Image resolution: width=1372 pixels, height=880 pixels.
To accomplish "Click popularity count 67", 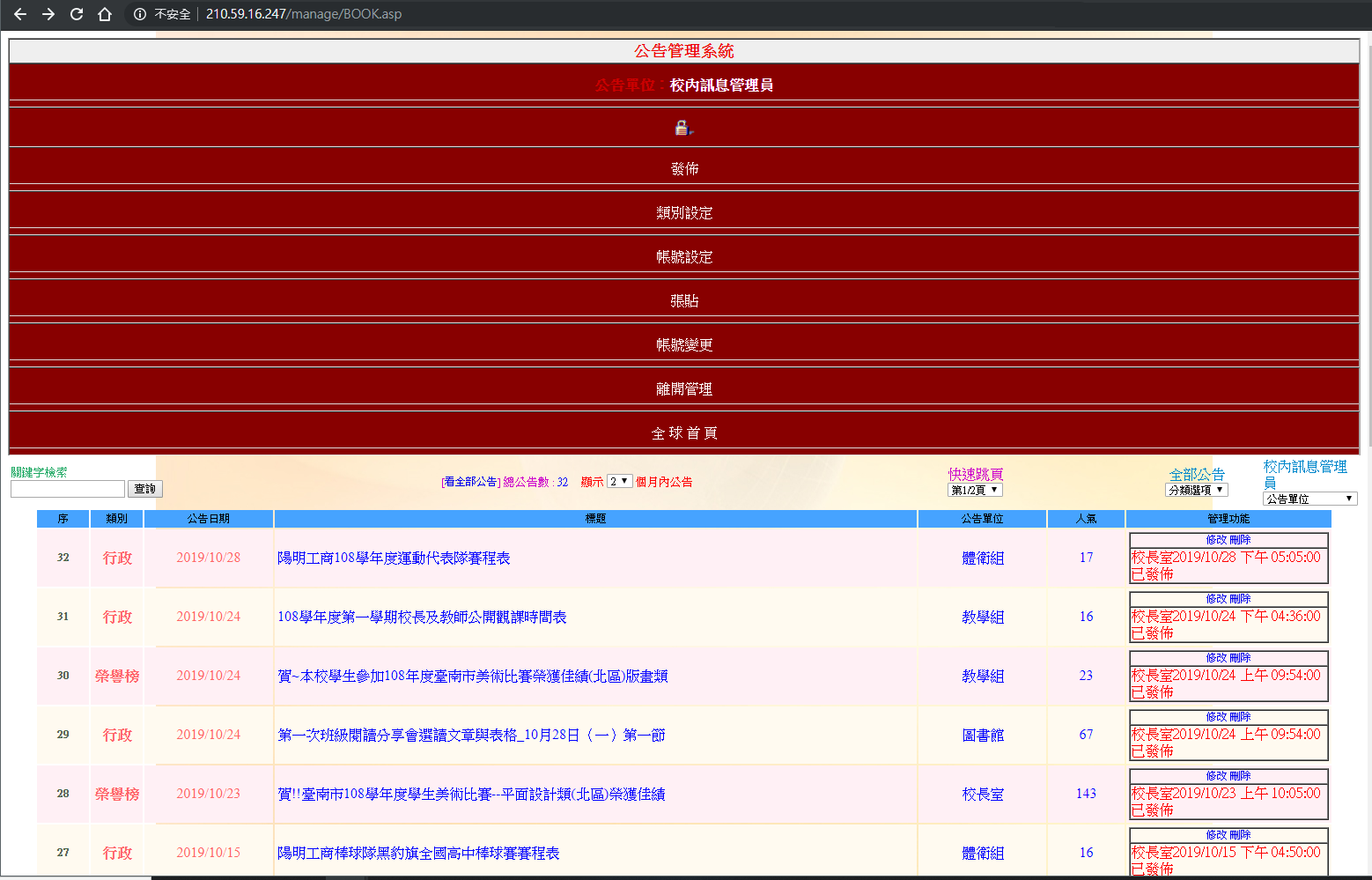I will click(x=1086, y=735).
